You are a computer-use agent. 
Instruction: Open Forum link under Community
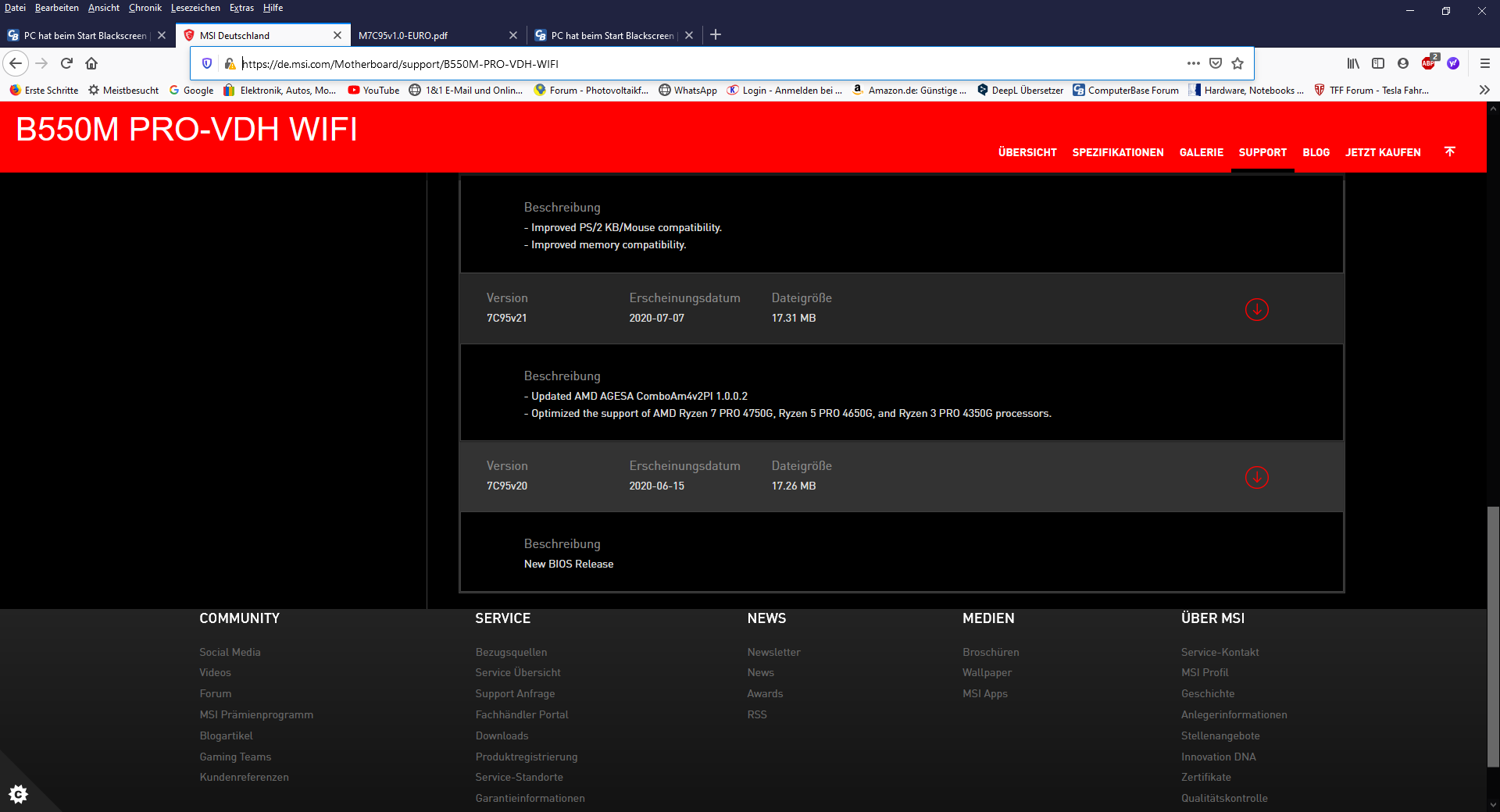216,693
